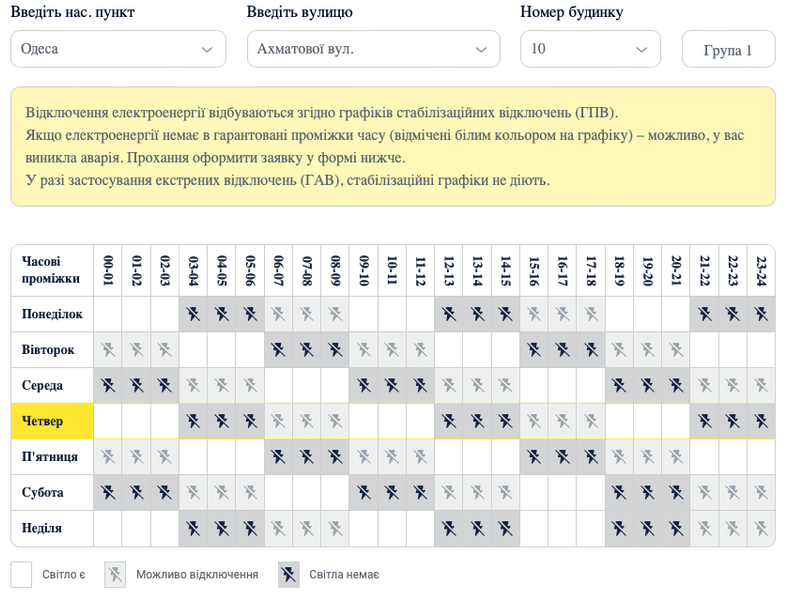The image size is (789, 600).
Task: Click the 12-13 time column header
Action: click(x=449, y=270)
